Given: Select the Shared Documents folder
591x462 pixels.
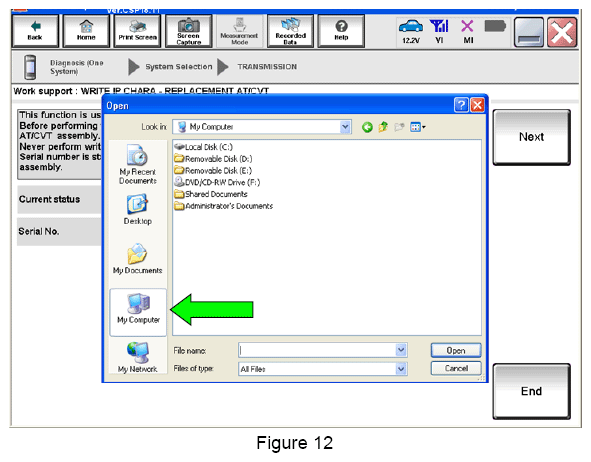Looking at the screenshot, I should [x=211, y=194].
